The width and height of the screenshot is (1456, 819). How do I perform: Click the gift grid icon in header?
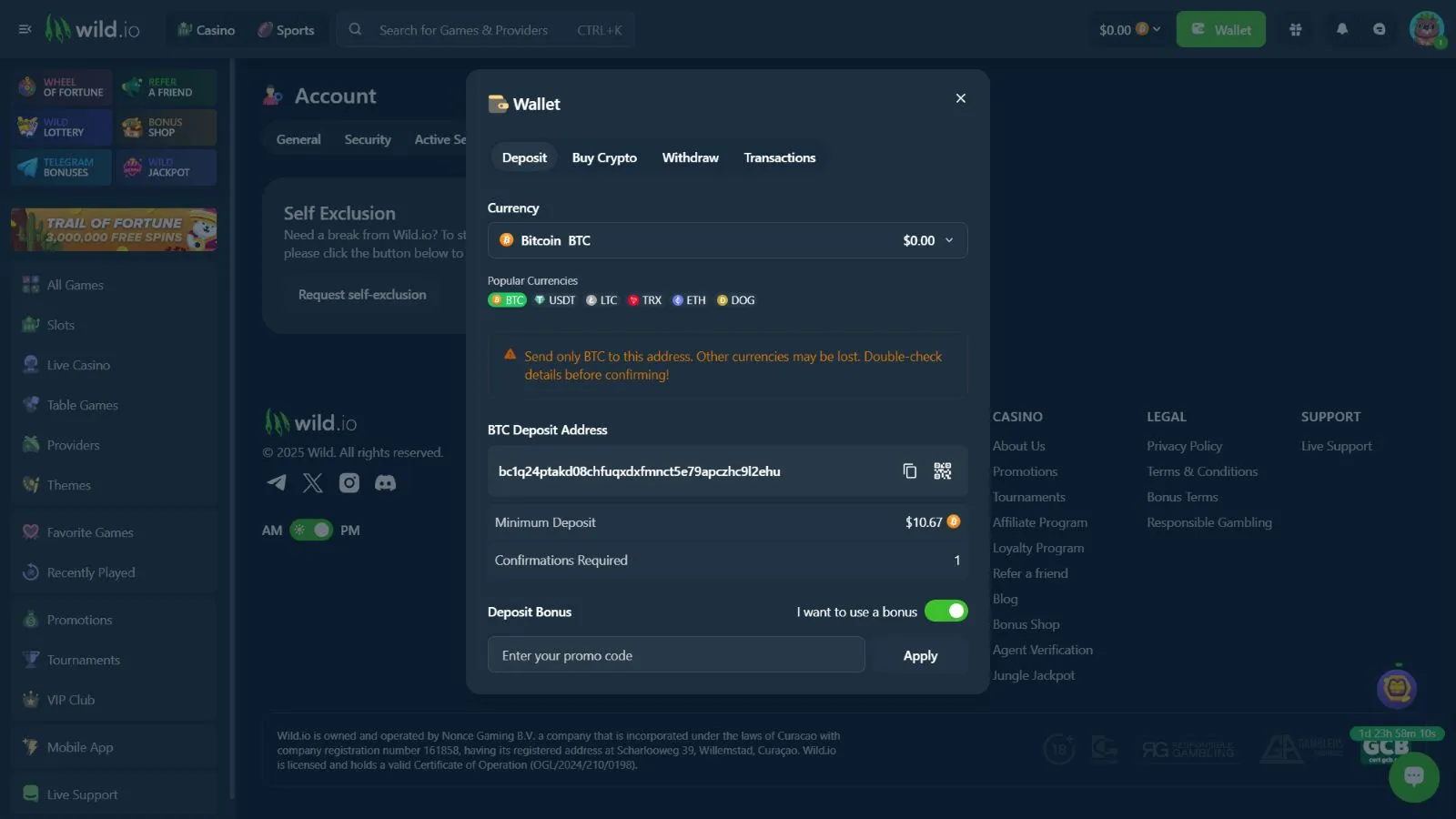pos(1295,29)
